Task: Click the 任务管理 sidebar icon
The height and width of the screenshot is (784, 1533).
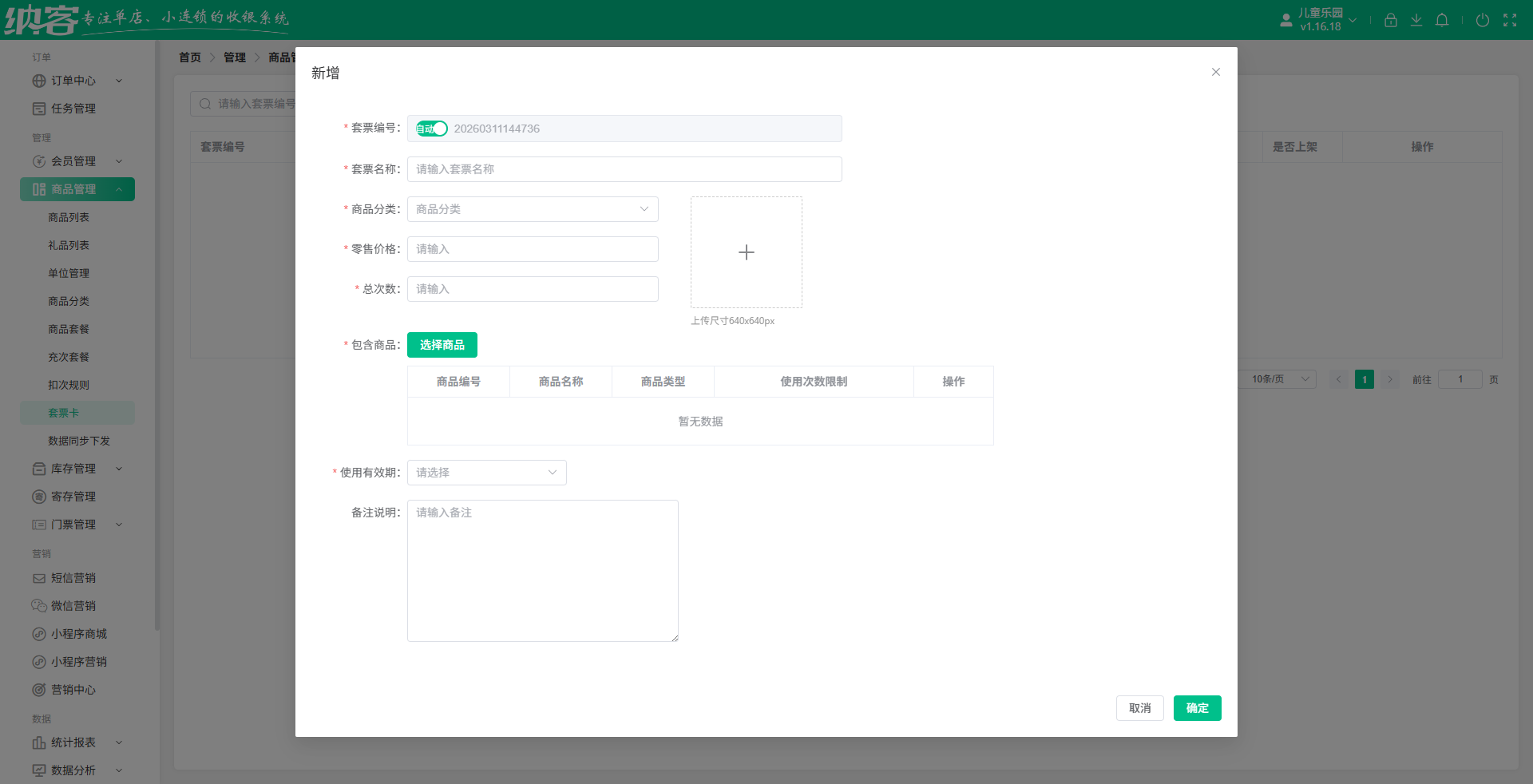Action: click(x=39, y=109)
